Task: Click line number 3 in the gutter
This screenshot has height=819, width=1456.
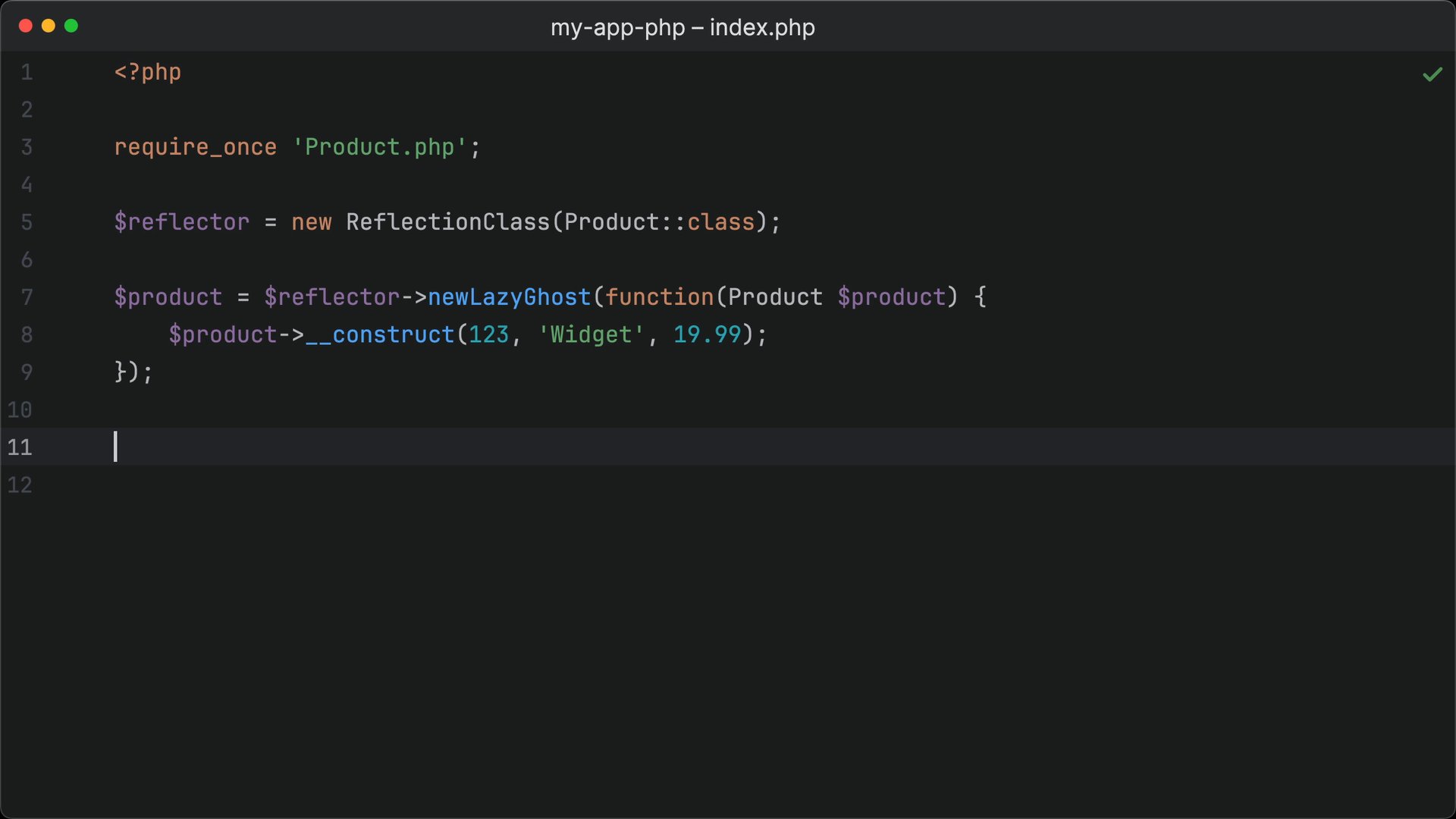Action: point(27,147)
